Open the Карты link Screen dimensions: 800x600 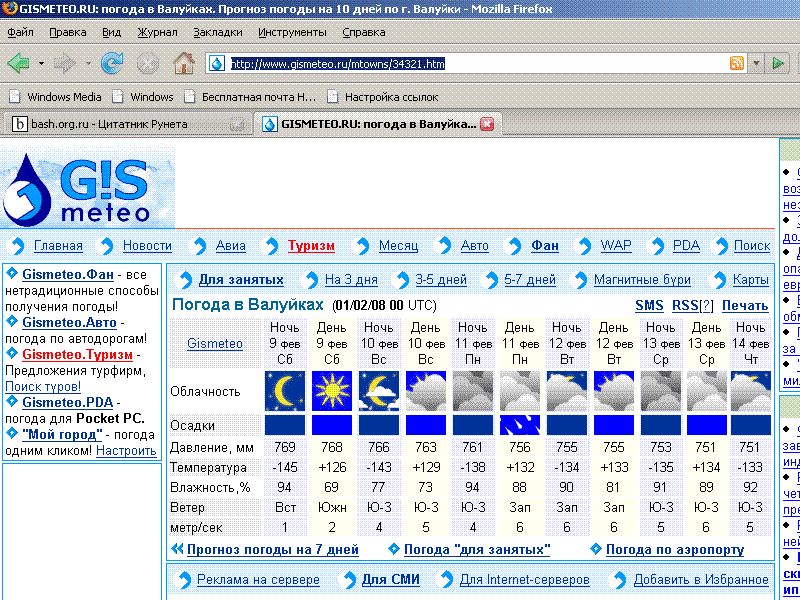[751, 280]
